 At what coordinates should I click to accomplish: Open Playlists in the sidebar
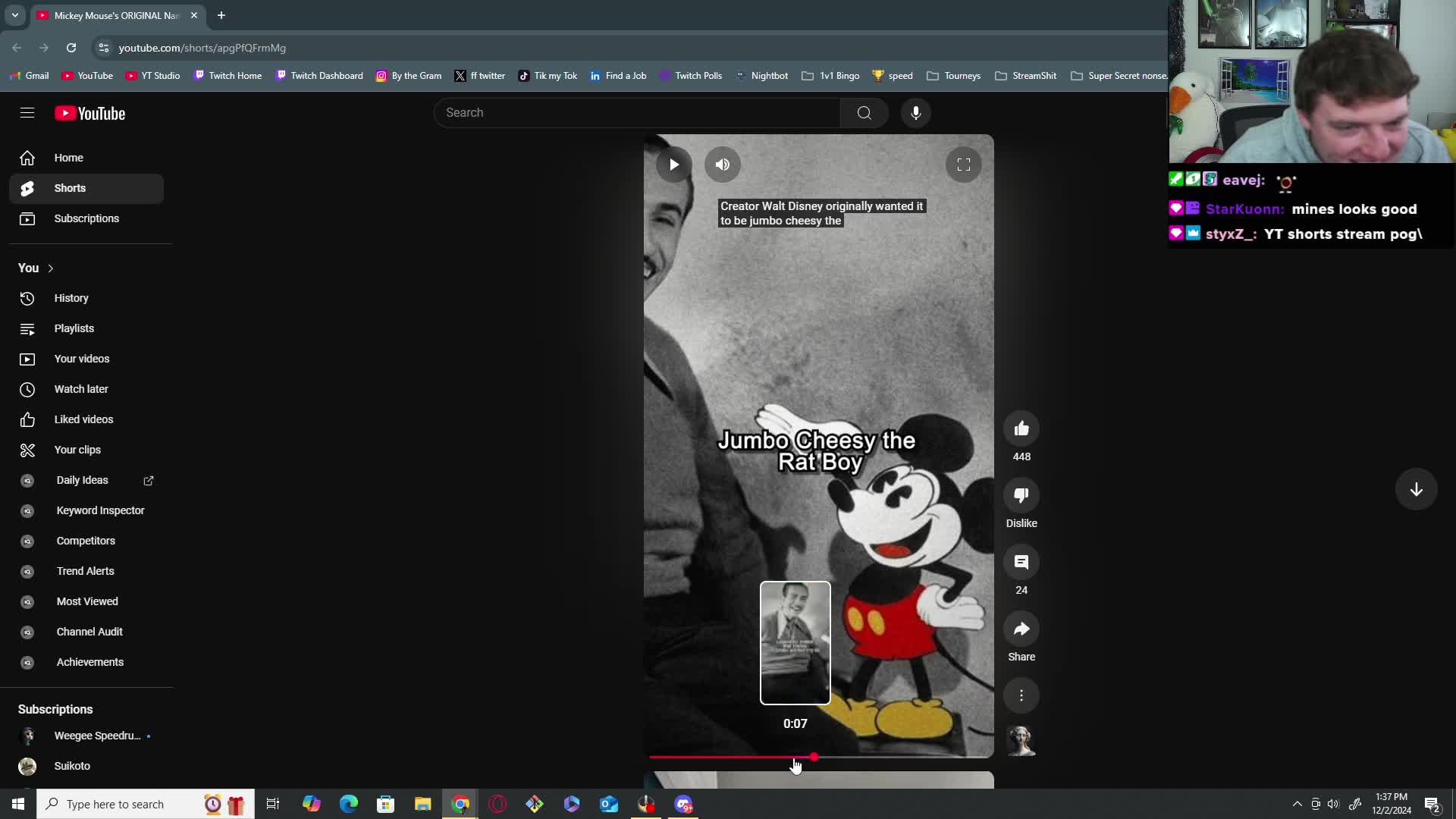86,328
